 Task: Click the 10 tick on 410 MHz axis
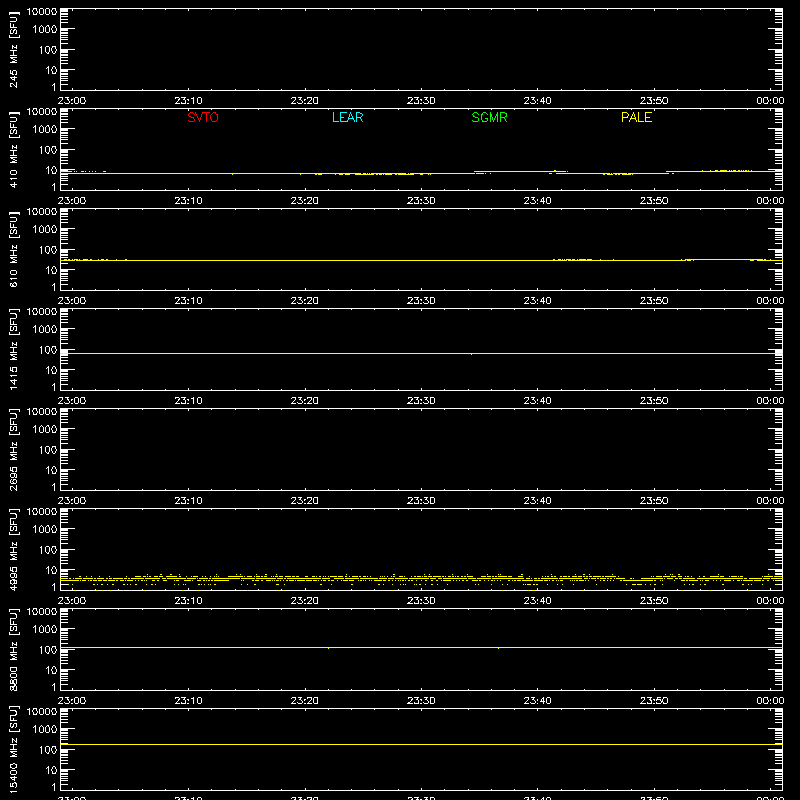[x=52, y=170]
